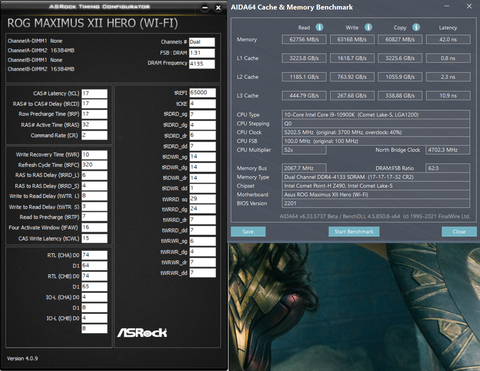Click the tWRWR_sg field
Viewport: 480px width, 371px height.
[x=202, y=241]
